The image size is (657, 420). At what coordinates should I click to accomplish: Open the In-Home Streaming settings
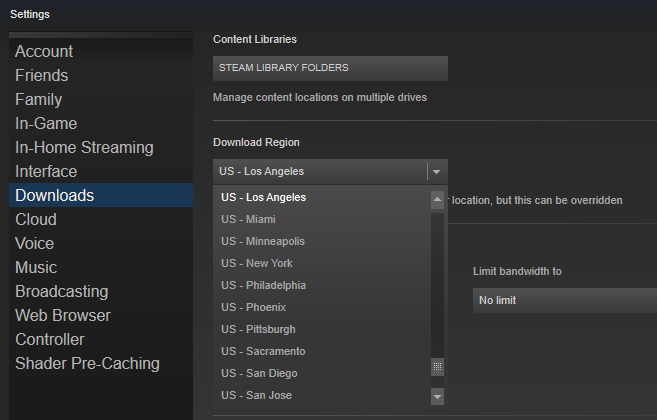coord(101,147)
